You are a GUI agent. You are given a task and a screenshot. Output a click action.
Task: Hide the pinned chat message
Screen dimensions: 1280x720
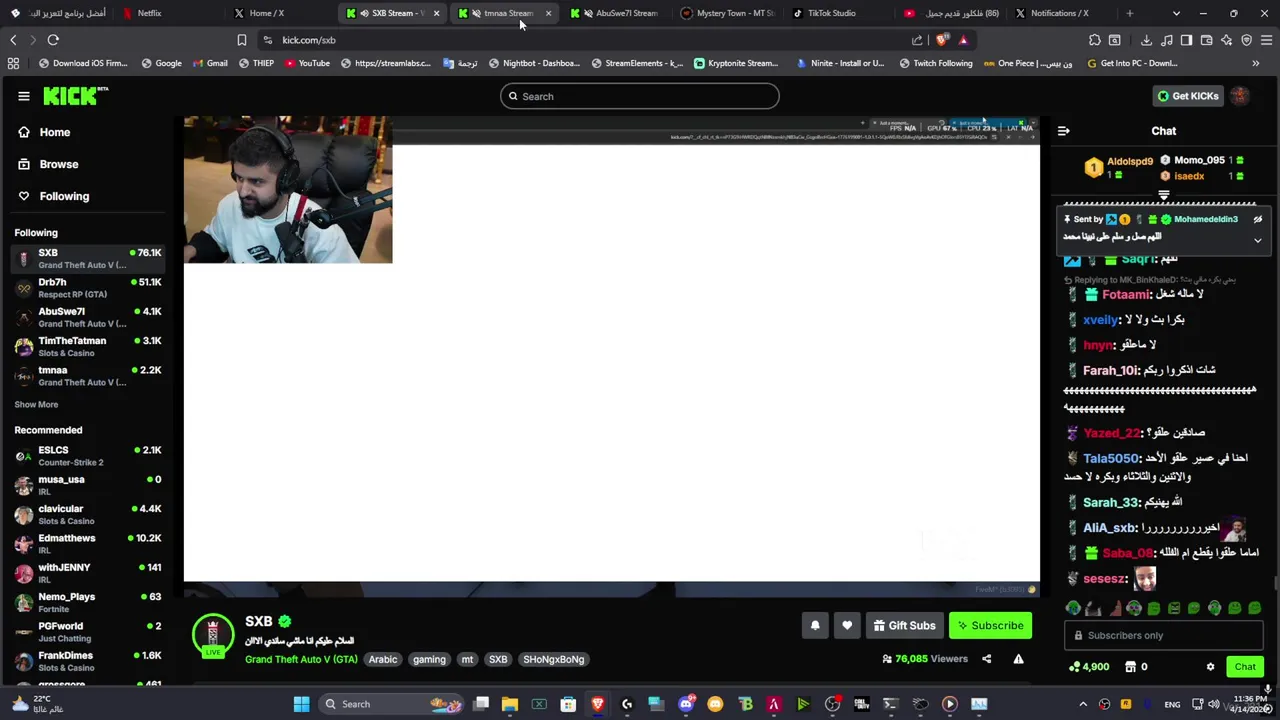(x=1258, y=219)
